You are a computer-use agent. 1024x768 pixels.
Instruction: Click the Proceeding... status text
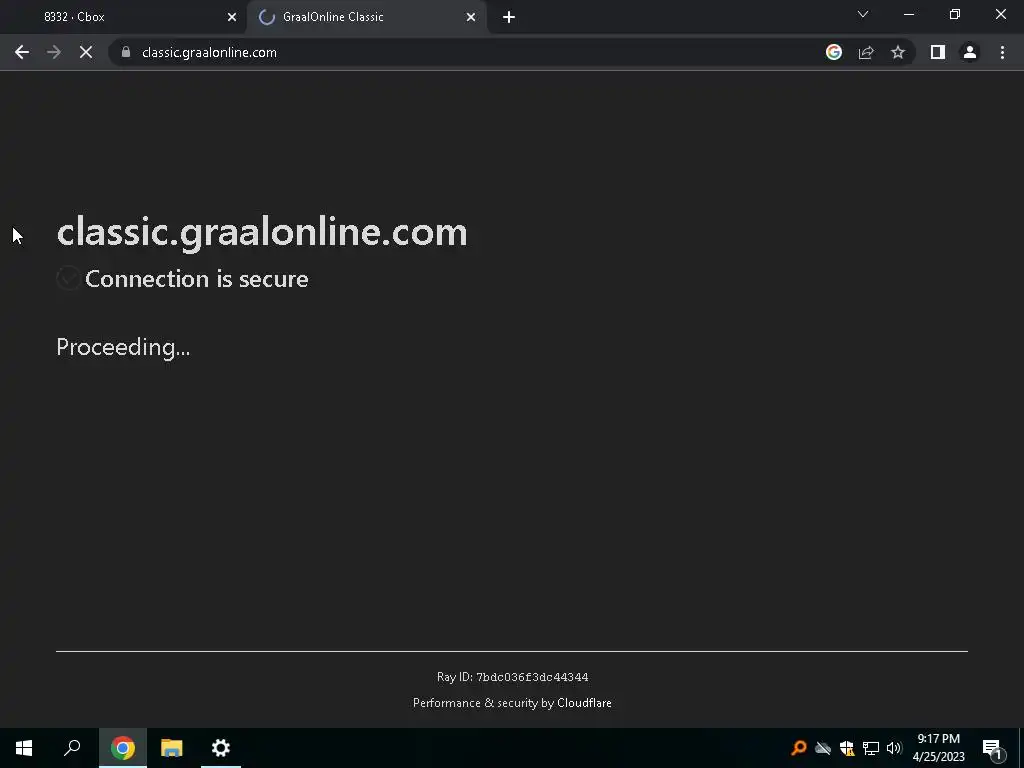(x=123, y=347)
